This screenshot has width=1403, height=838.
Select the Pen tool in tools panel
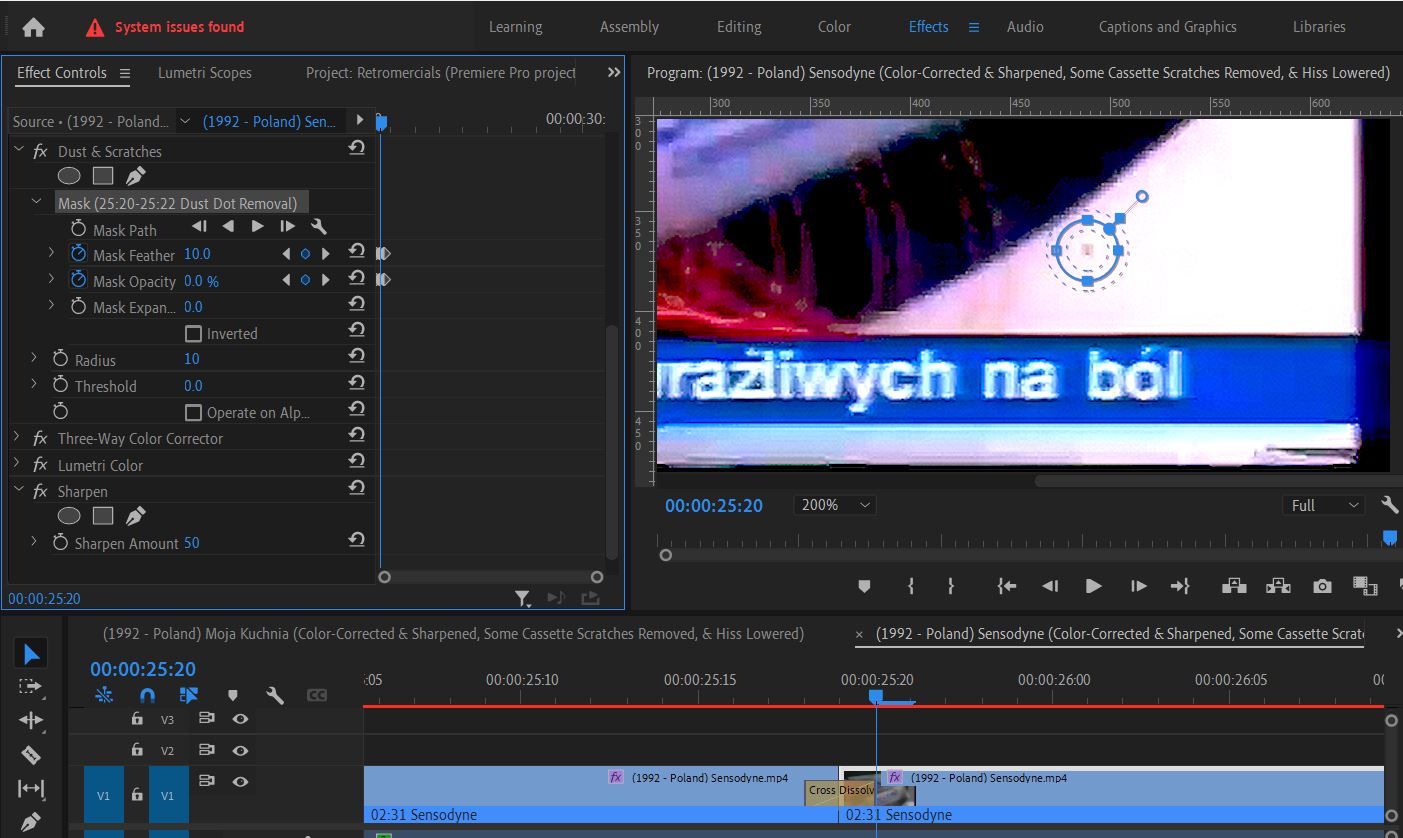pos(31,823)
